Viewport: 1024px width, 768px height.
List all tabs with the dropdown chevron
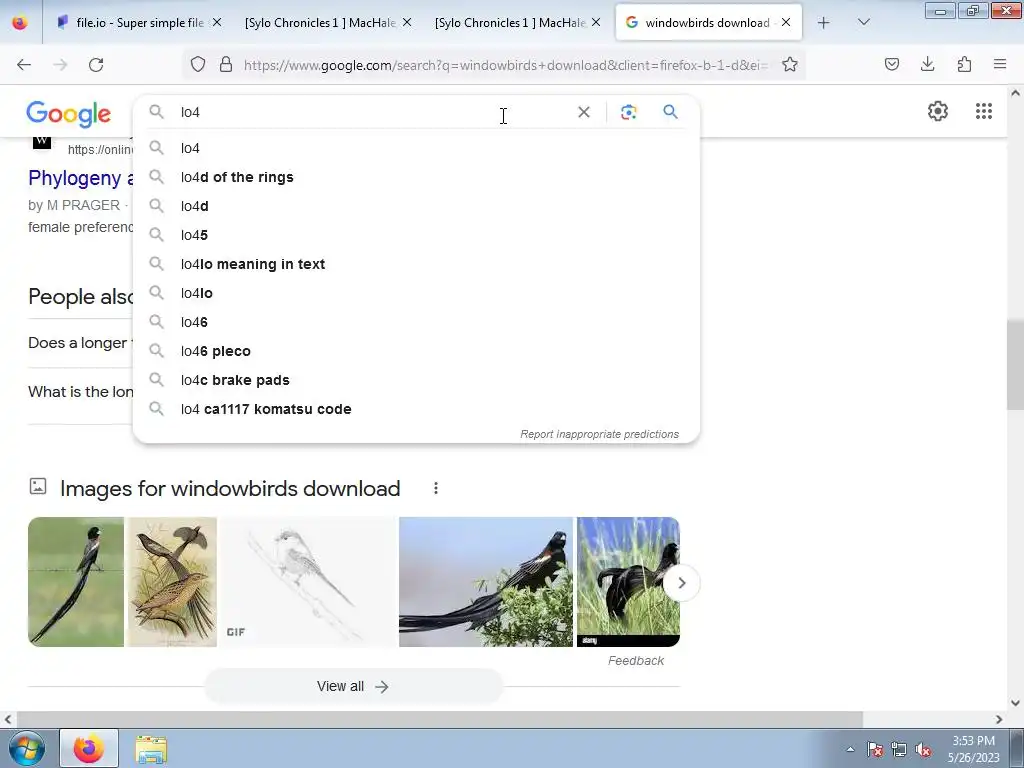coord(863,22)
